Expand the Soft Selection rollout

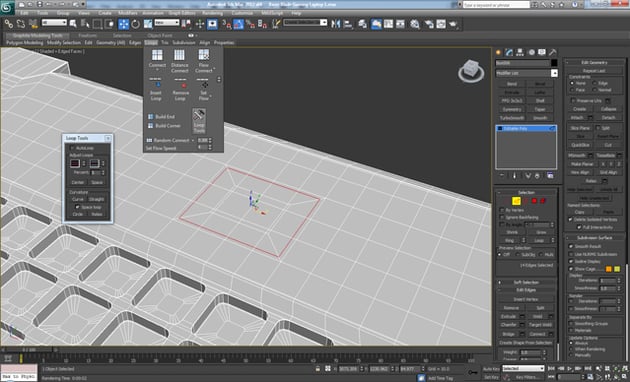[x=526, y=282]
